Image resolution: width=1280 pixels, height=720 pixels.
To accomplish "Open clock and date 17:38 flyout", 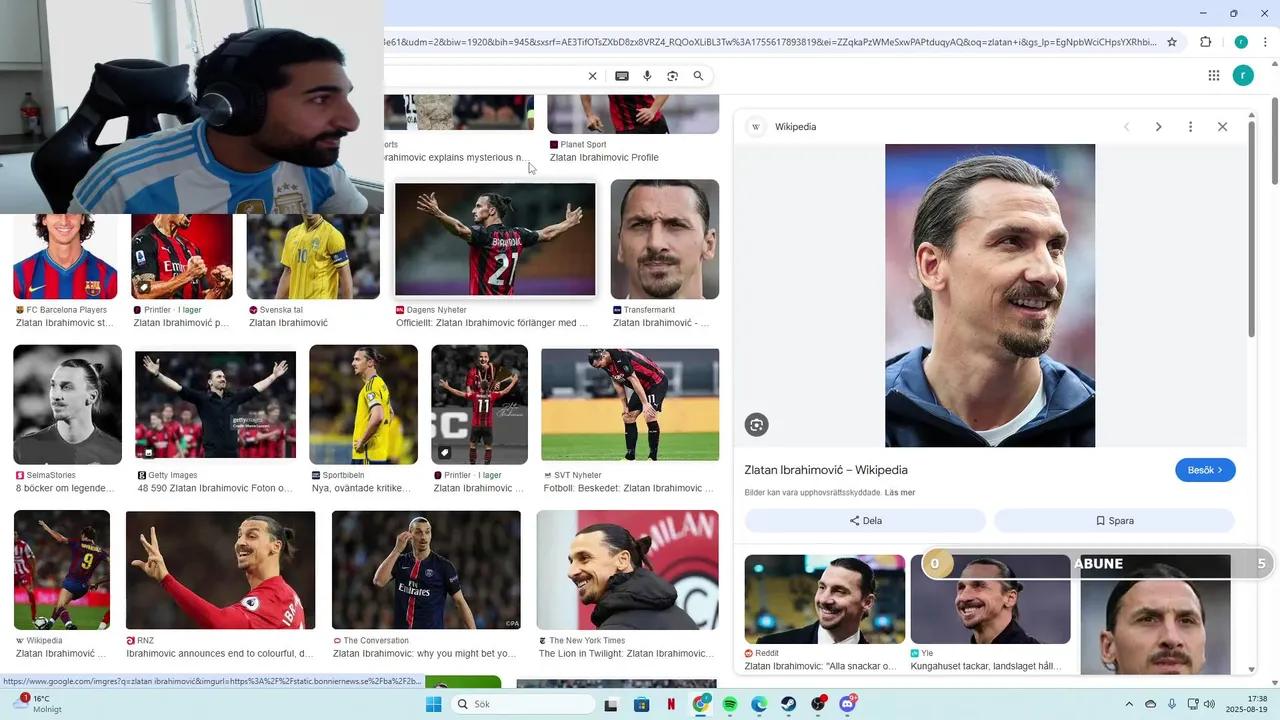I will pyautogui.click(x=1248, y=704).
